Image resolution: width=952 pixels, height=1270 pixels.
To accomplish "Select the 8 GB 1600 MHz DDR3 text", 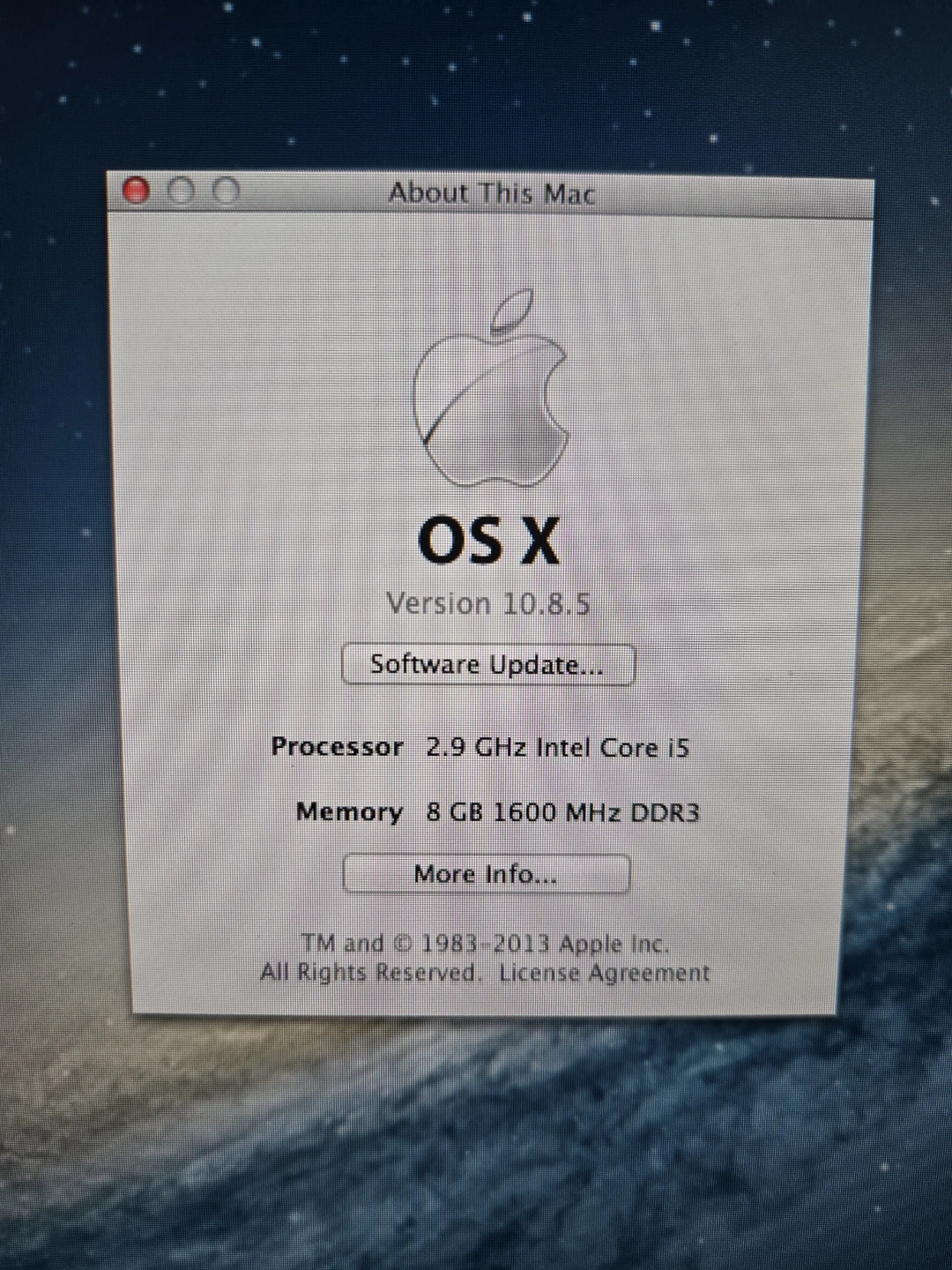I will [x=562, y=811].
